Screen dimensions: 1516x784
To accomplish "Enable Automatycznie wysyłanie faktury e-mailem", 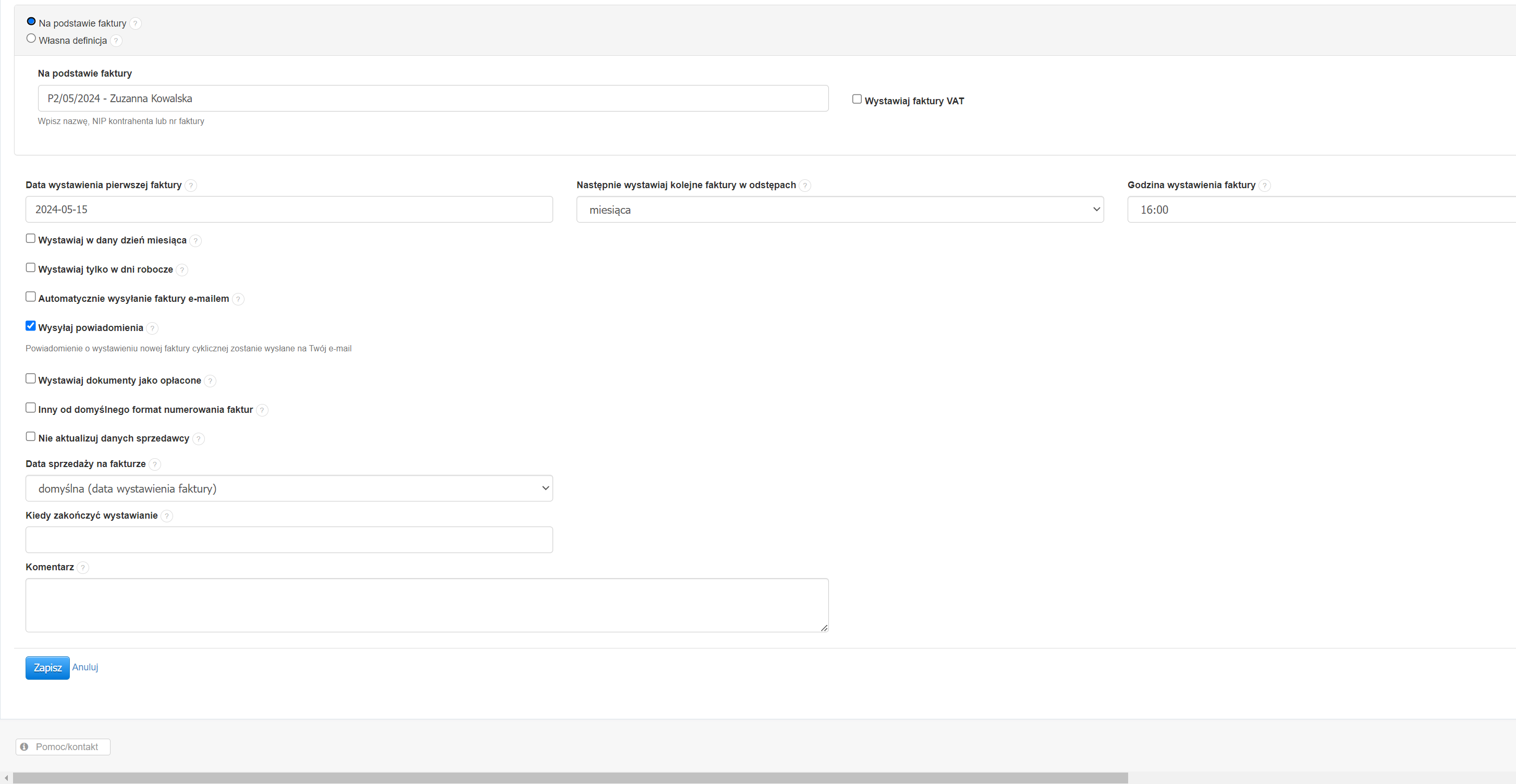I will pyautogui.click(x=31, y=297).
